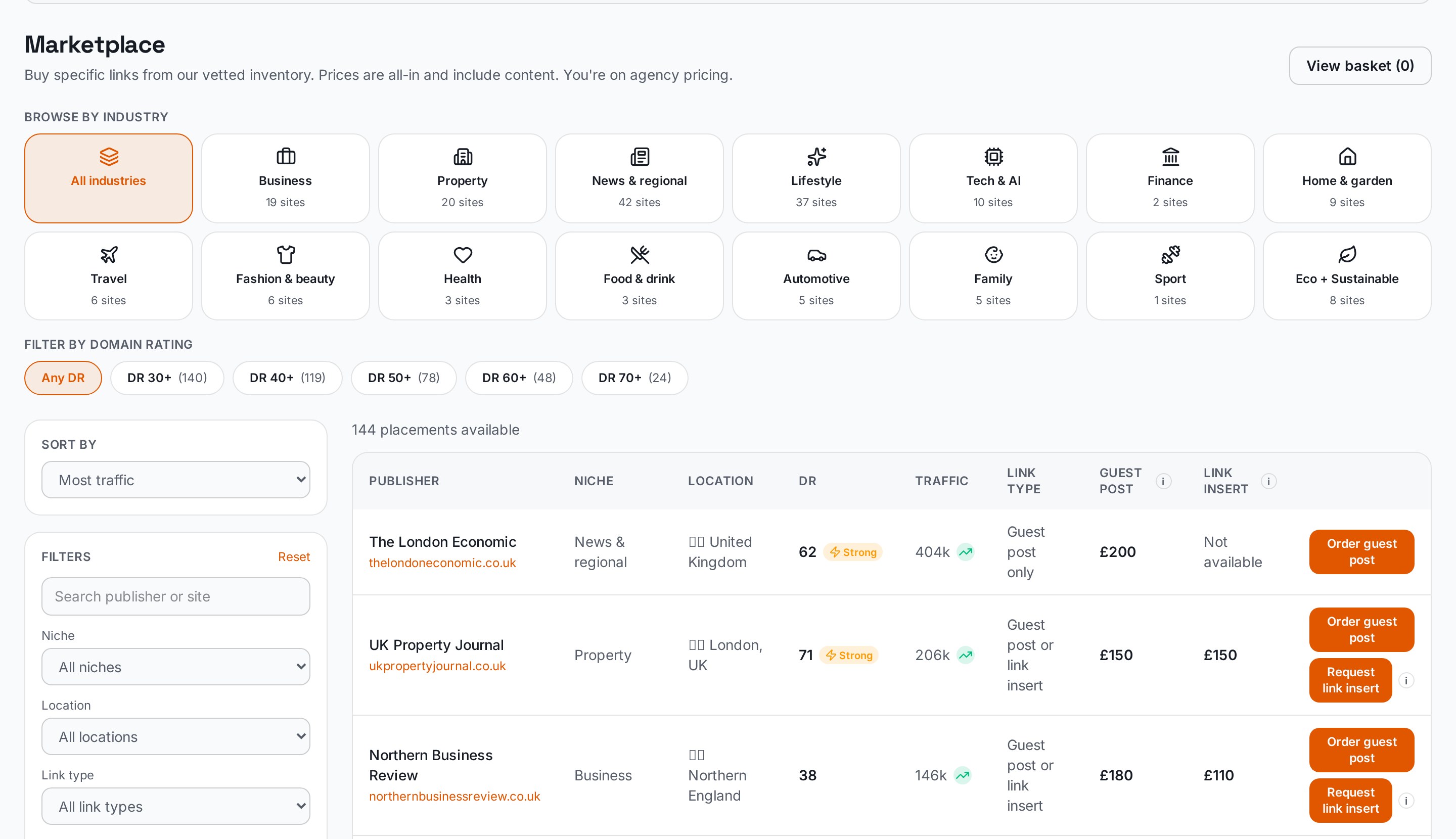
Task: Click the Eco + Sustainable leaf icon
Action: click(1347, 254)
